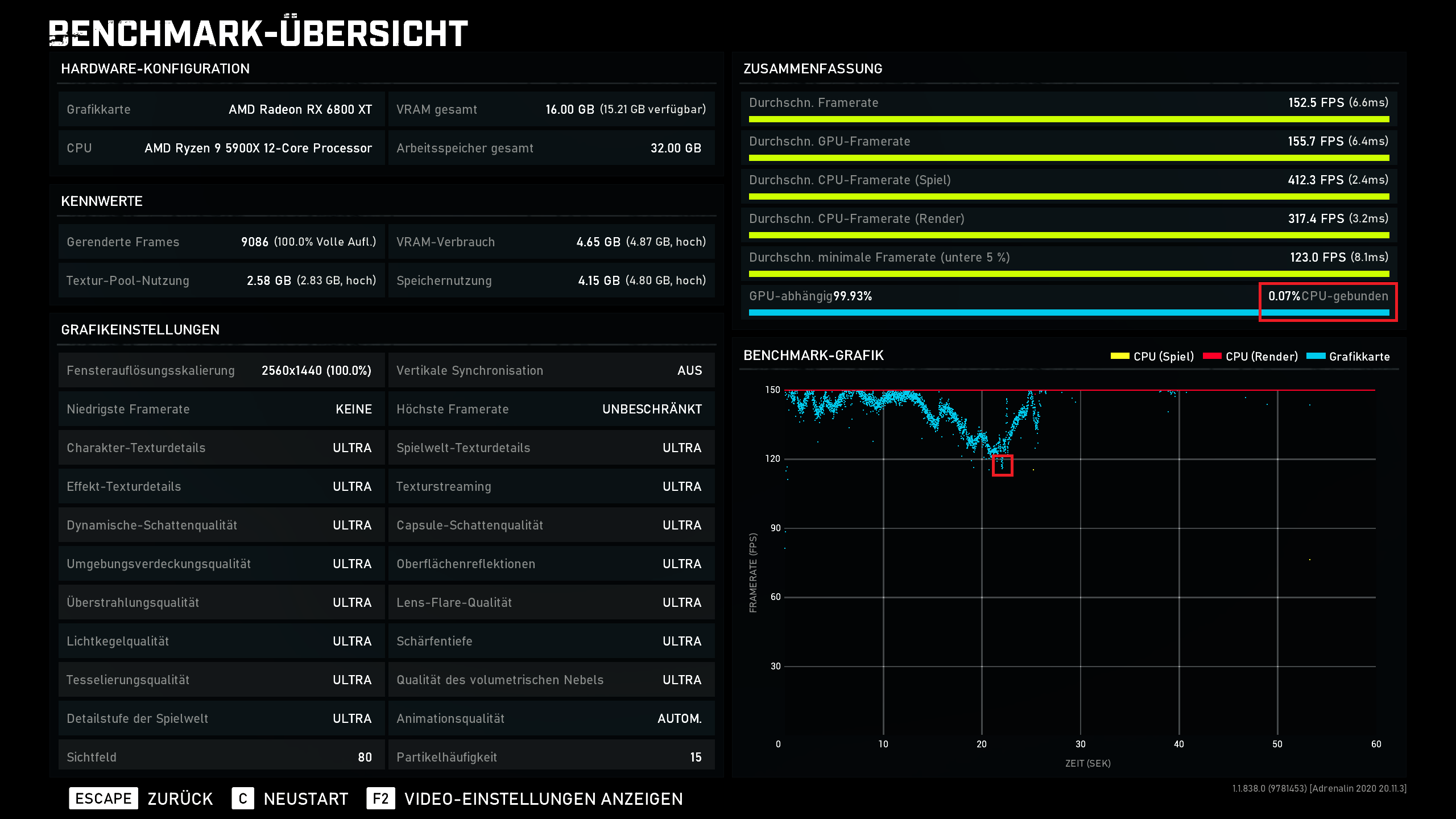Viewport: 1456px width, 819px height.
Task: Click the yellow CPU (Spiel) legend swatch
Action: (x=1119, y=357)
